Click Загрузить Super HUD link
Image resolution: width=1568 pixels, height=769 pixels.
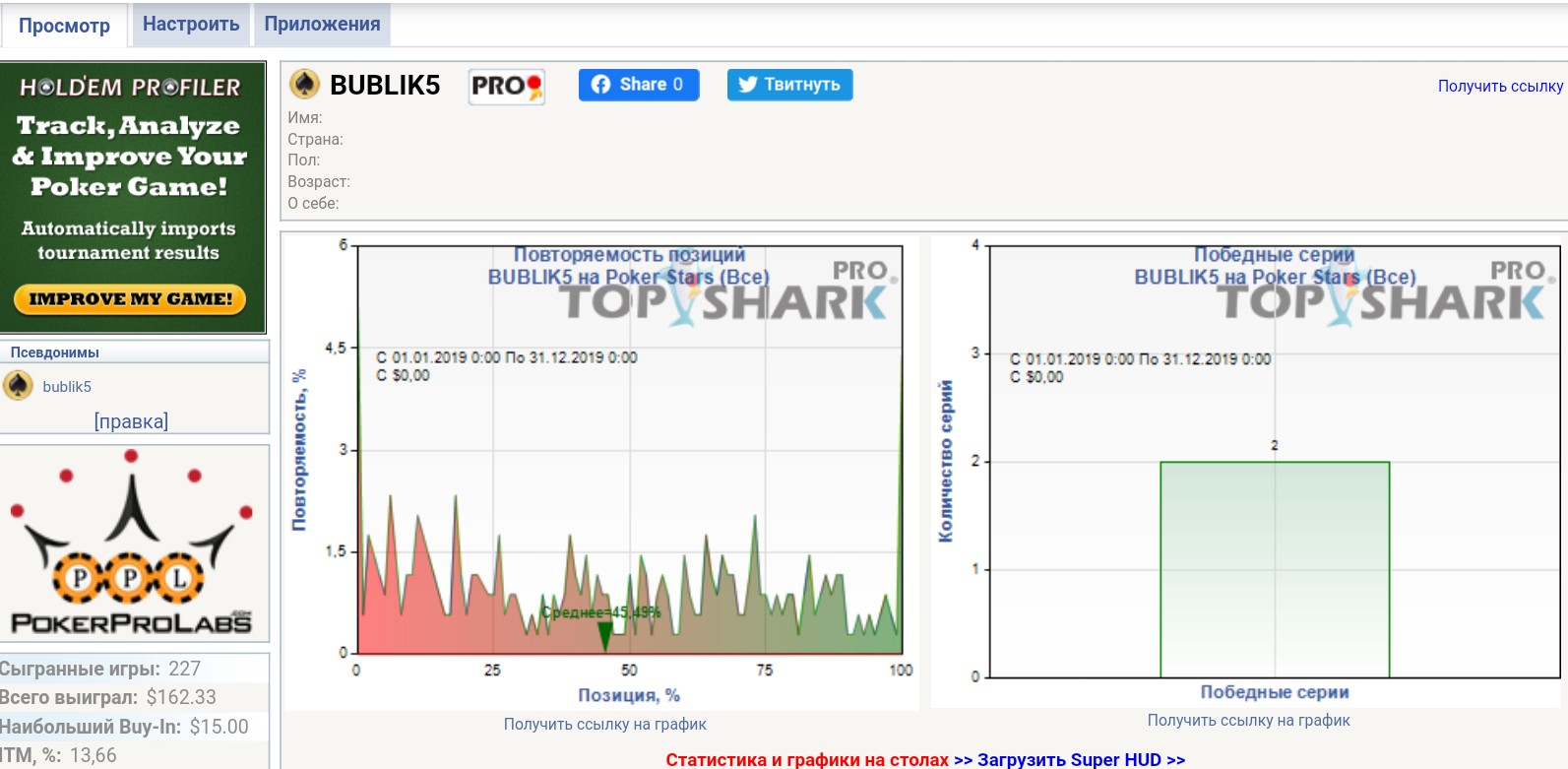pyautogui.click(x=1081, y=759)
